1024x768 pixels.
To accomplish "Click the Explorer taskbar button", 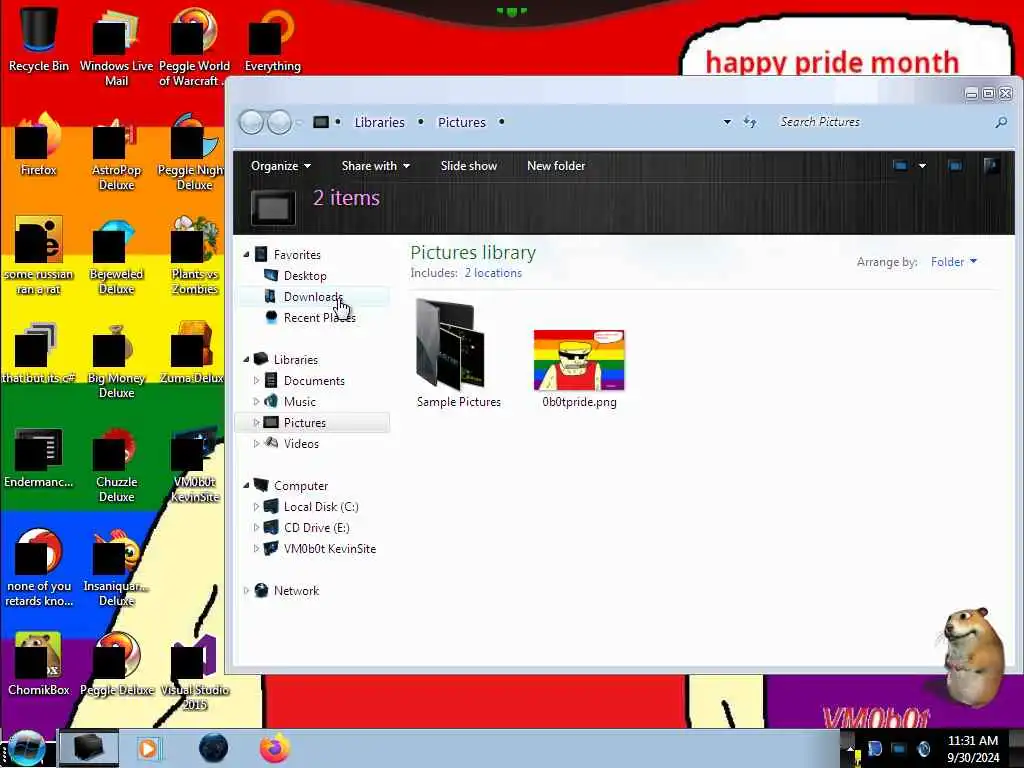I will point(89,748).
